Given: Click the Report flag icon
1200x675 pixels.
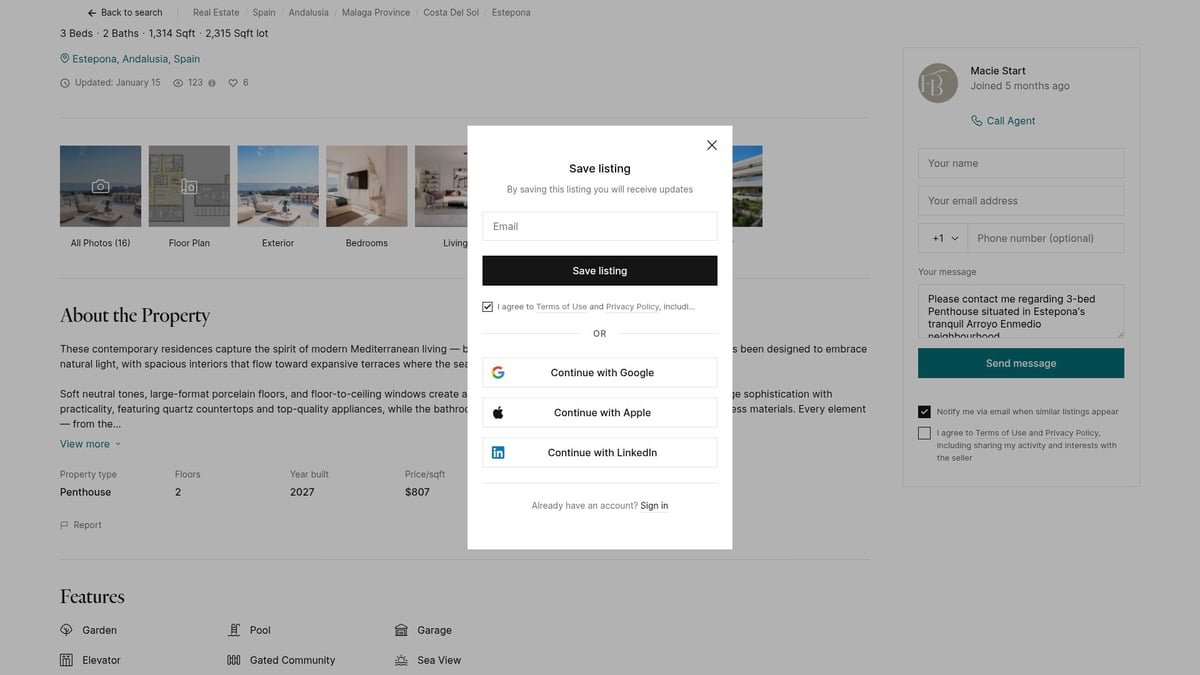Looking at the screenshot, I should pyautogui.click(x=65, y=525).
